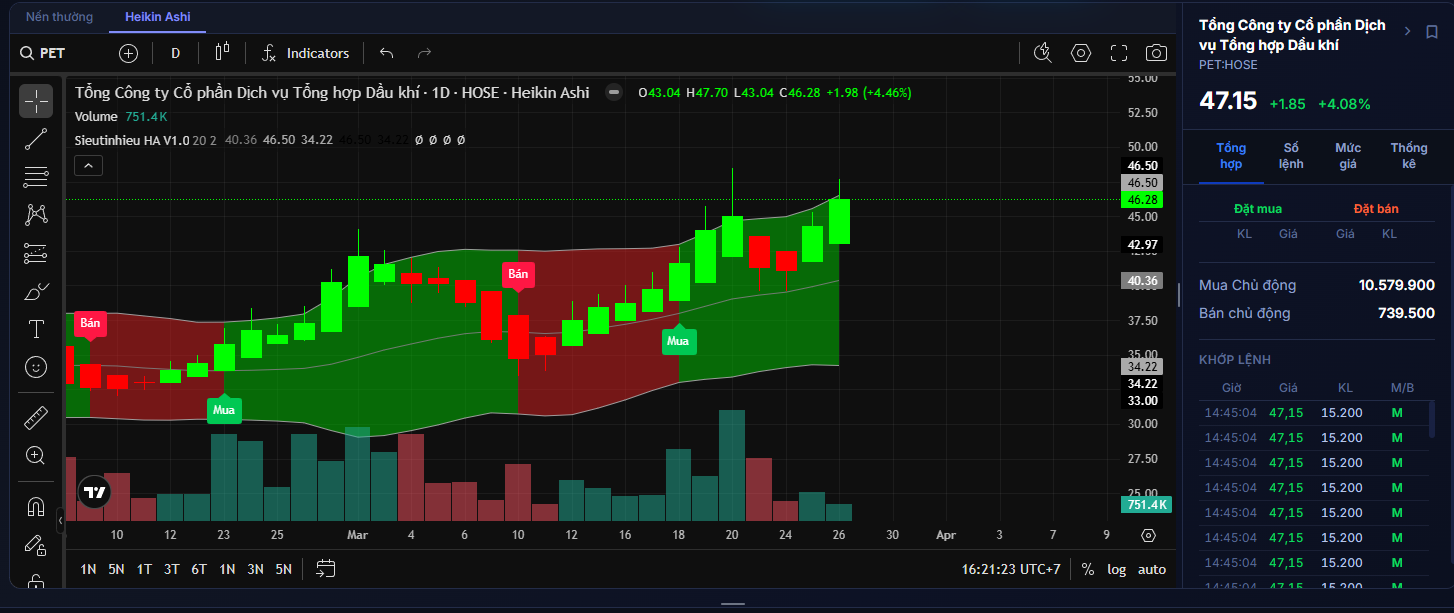Select the 3T time range button
1454x613 pixels.
point(171,569)
